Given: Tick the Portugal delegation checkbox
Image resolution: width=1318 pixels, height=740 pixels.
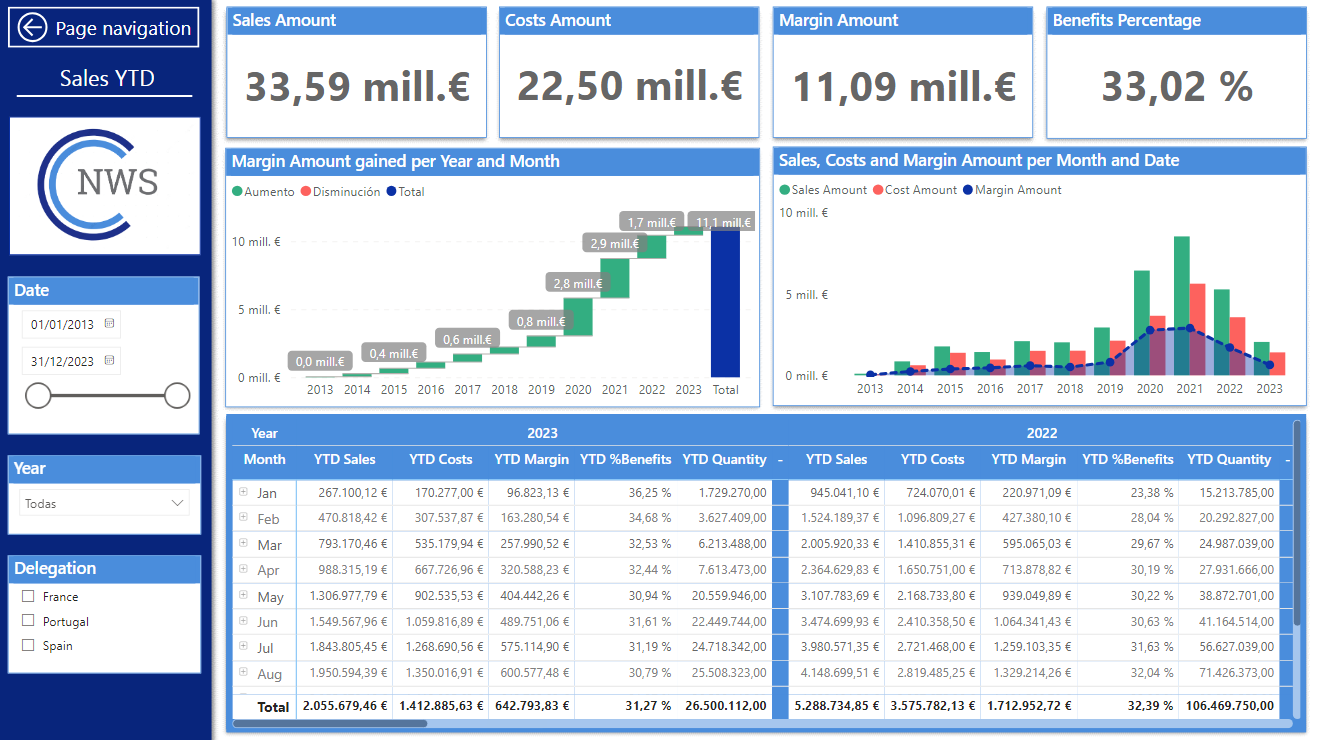Looking at the screenshot, I should point(28,621).
